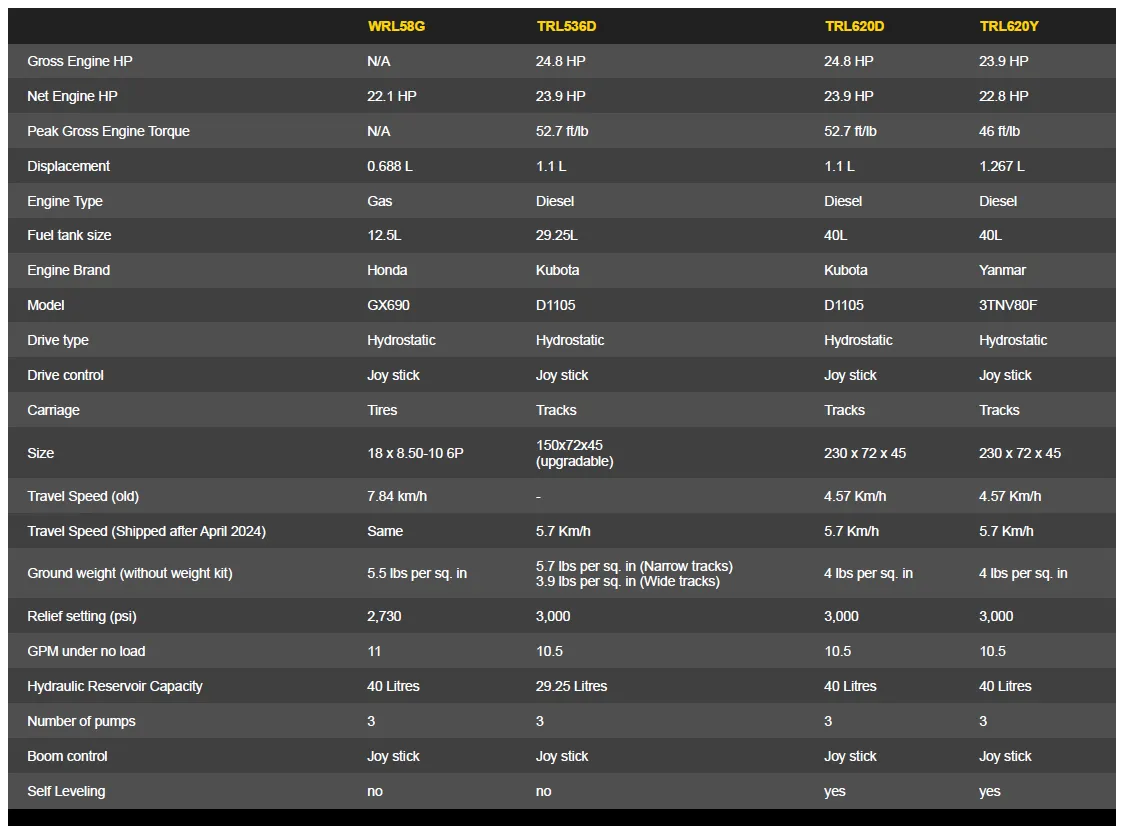Click the TRL620Y self leveling yes cell

click(x=990, y=792)
